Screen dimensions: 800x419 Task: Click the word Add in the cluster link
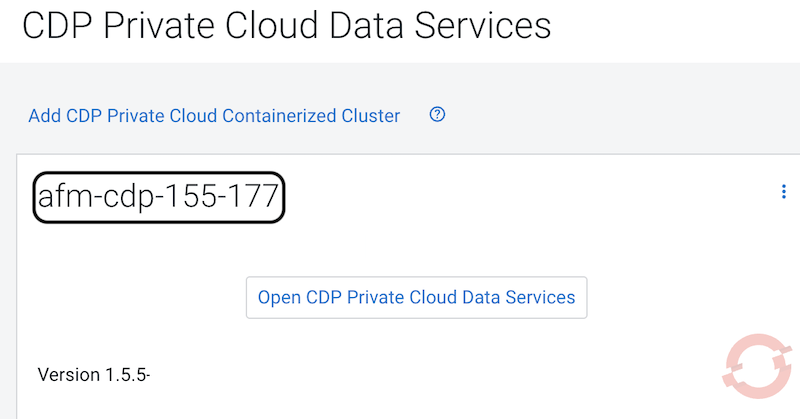[44, 116]
